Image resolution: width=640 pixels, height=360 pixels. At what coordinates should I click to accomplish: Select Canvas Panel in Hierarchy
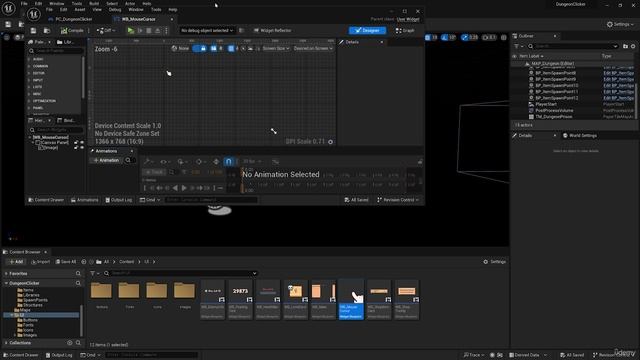click(54, 143)
